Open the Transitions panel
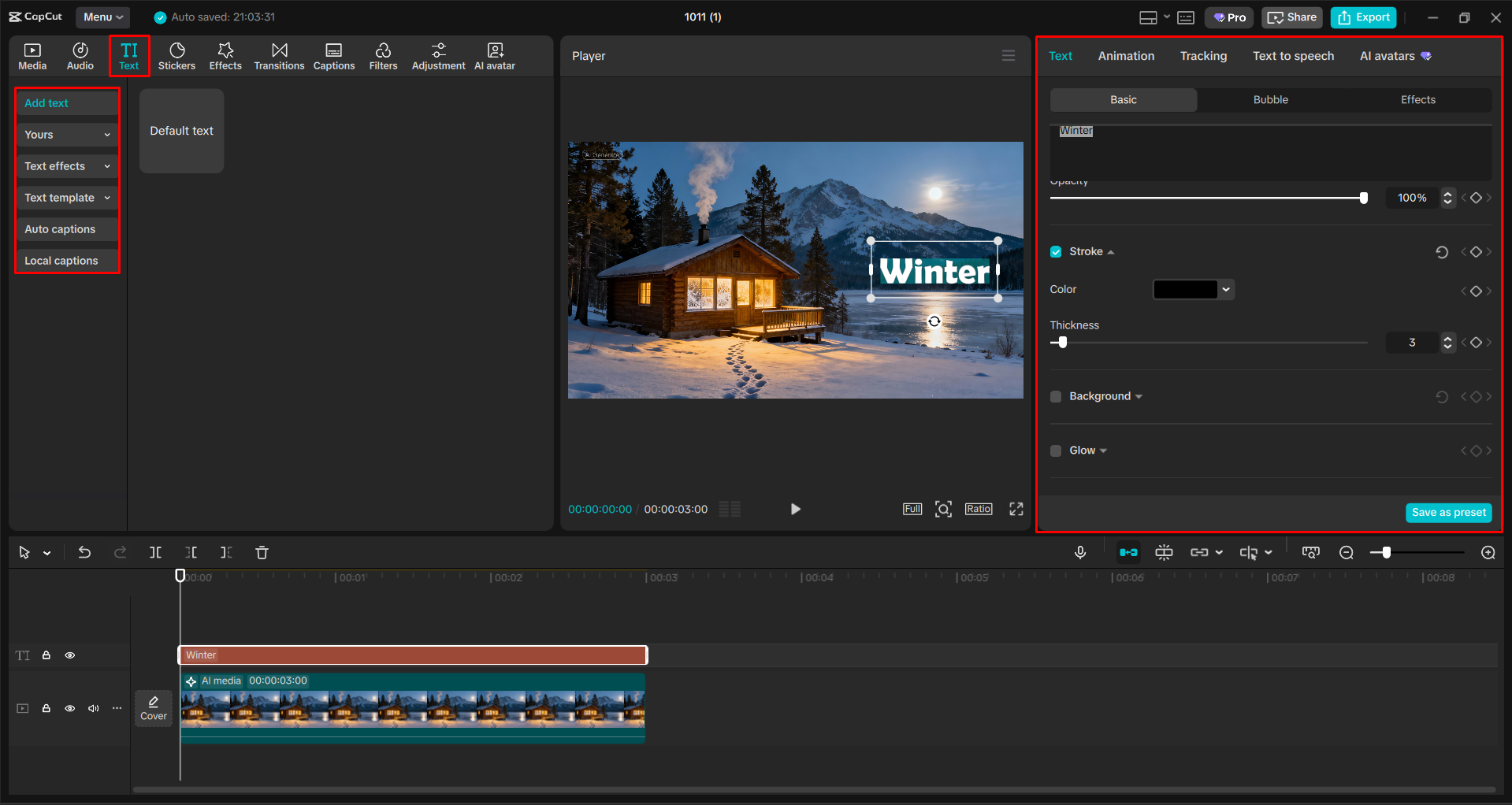Screen dimensions: 1512x805 [x=279, y=55]
